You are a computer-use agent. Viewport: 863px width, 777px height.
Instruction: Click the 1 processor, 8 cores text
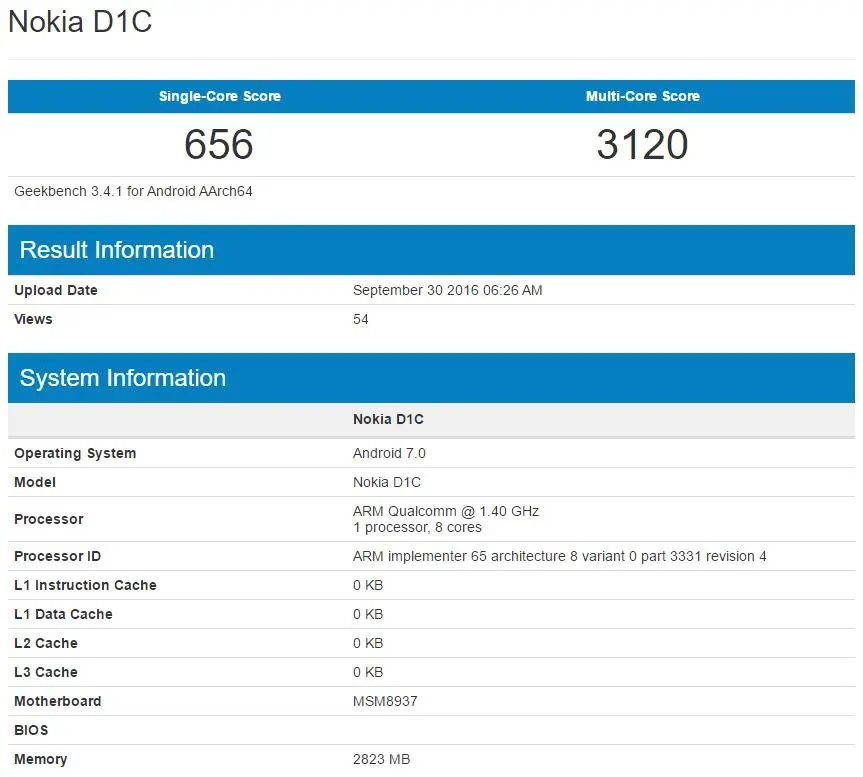coord(417,527)
